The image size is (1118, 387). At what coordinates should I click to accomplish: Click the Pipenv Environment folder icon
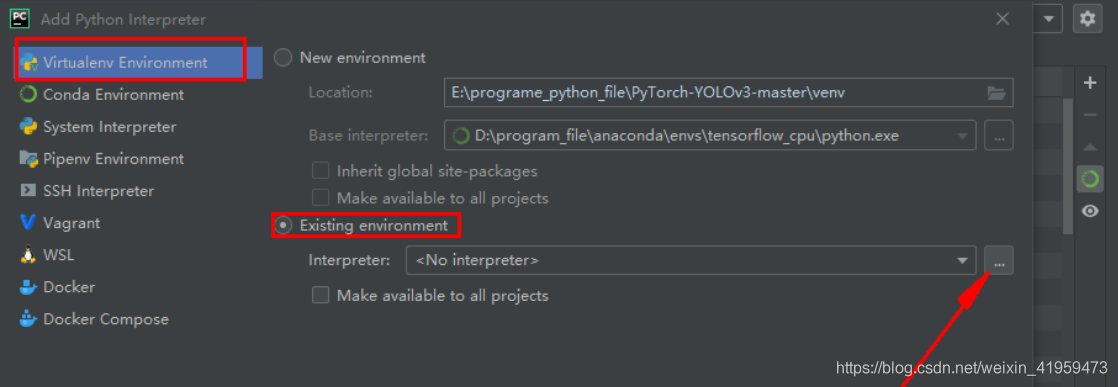pos(29,159)
